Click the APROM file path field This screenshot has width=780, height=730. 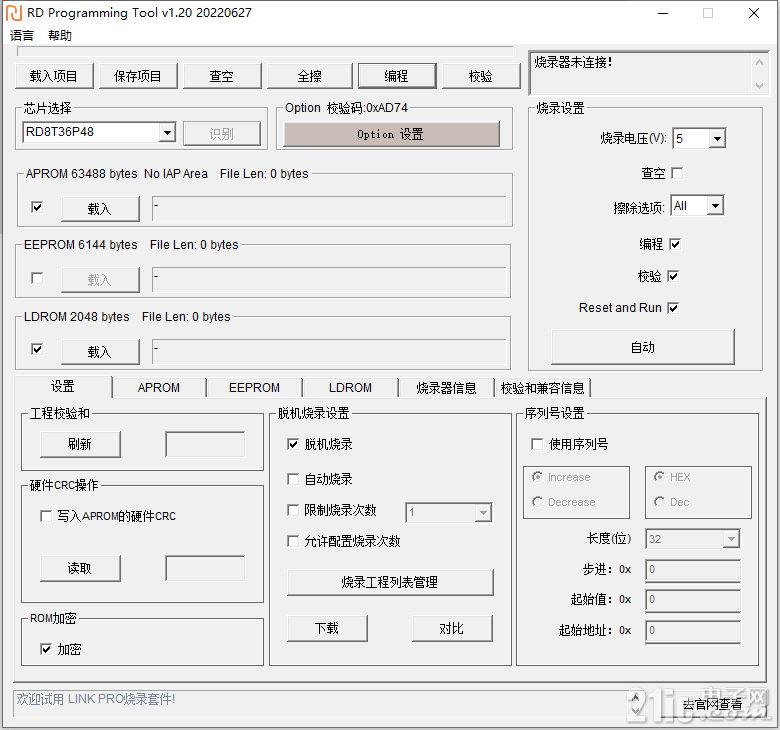329,209
